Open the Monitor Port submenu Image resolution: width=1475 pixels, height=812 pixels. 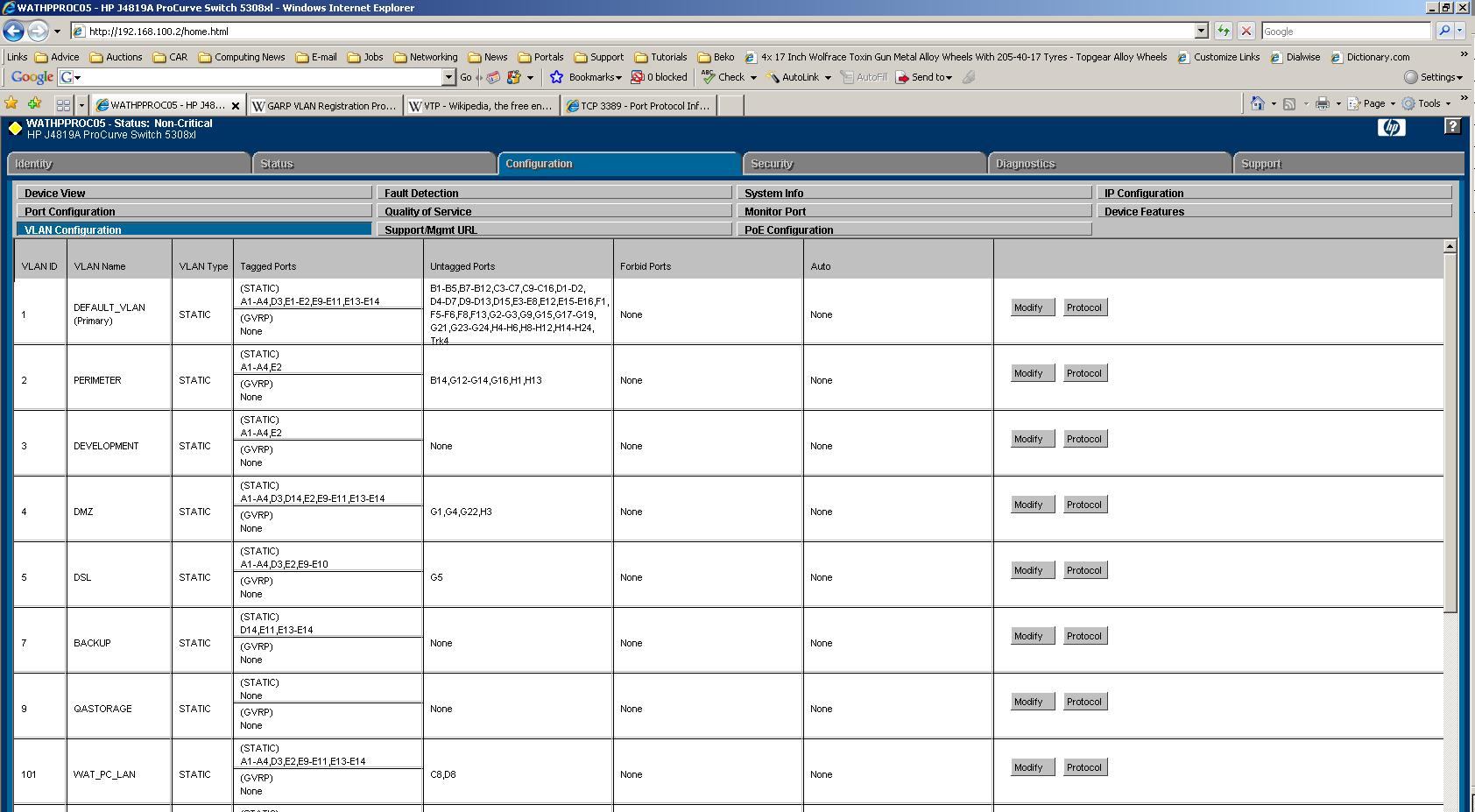pyautogui.click(x=914, y=211)
